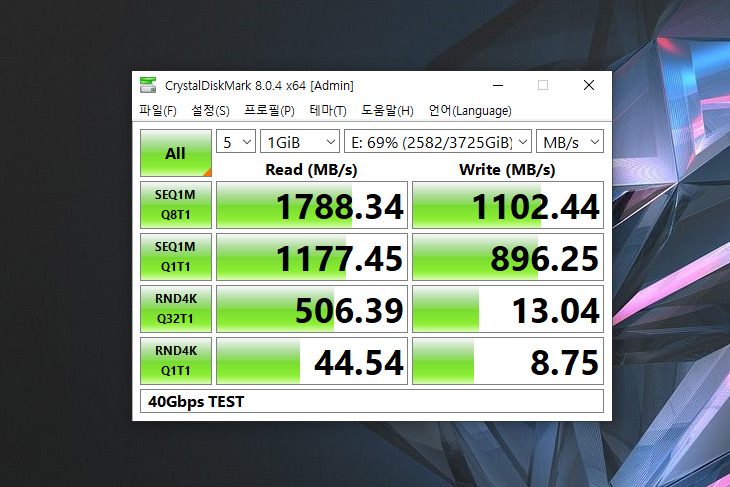Open the 언어(Language) menu
The width and height of the screenshot is (730, 487).
tap(470, 111)
